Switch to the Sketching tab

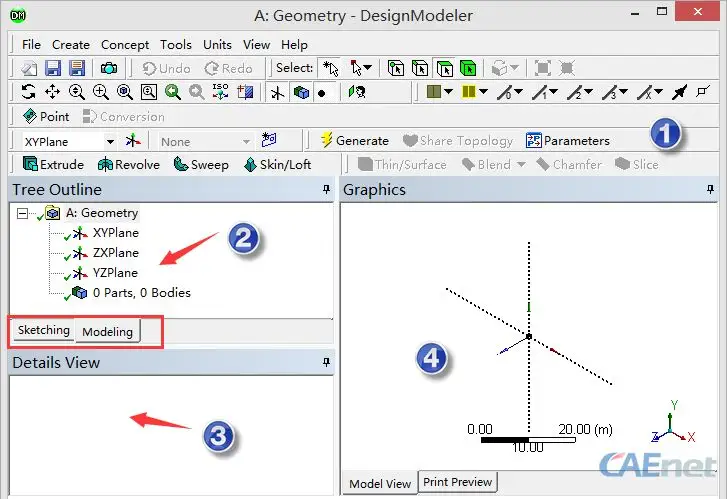tap(44, 330)
